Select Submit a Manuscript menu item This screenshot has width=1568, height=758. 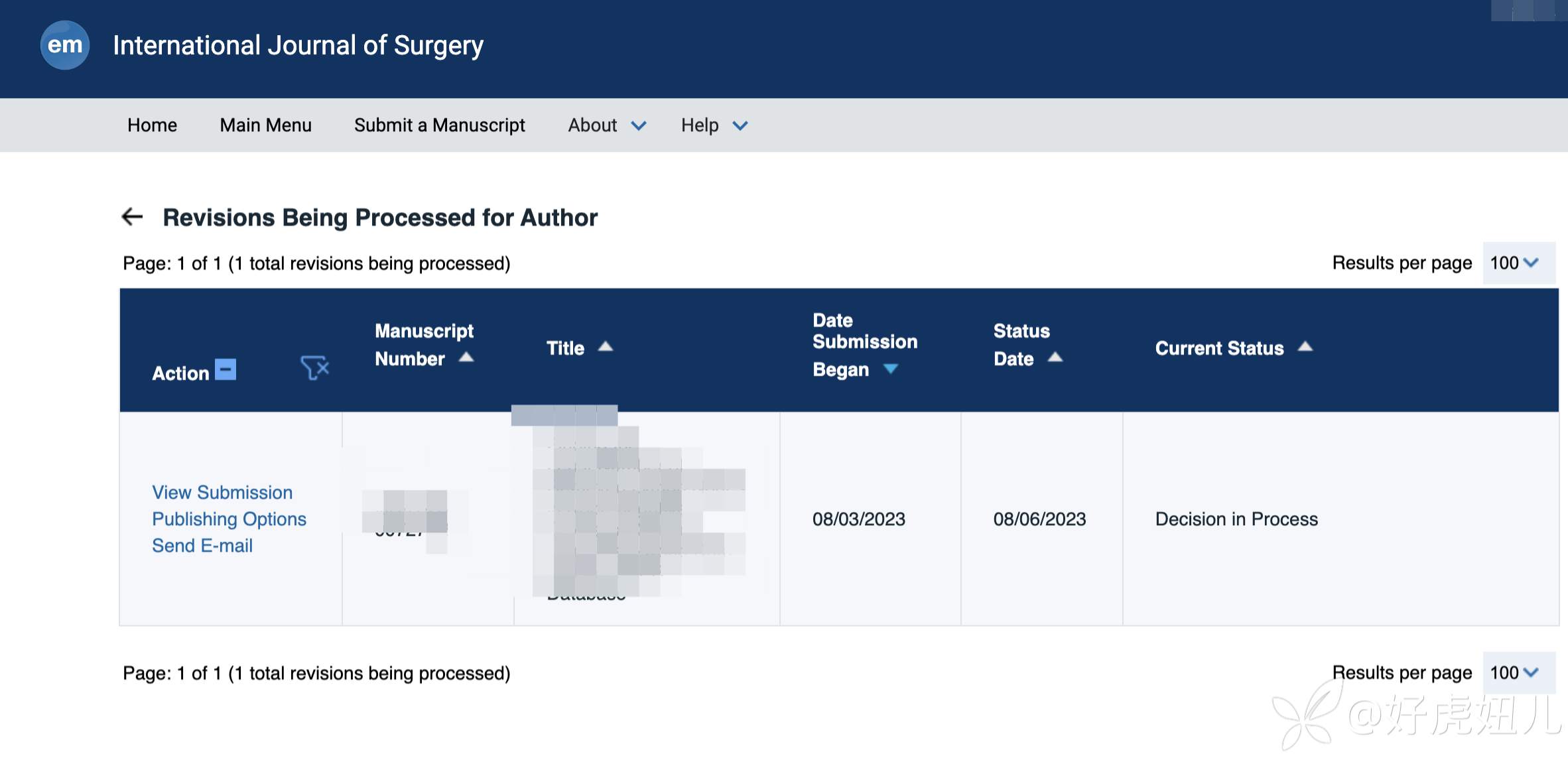pyautogui.click(x=439, y=125)
